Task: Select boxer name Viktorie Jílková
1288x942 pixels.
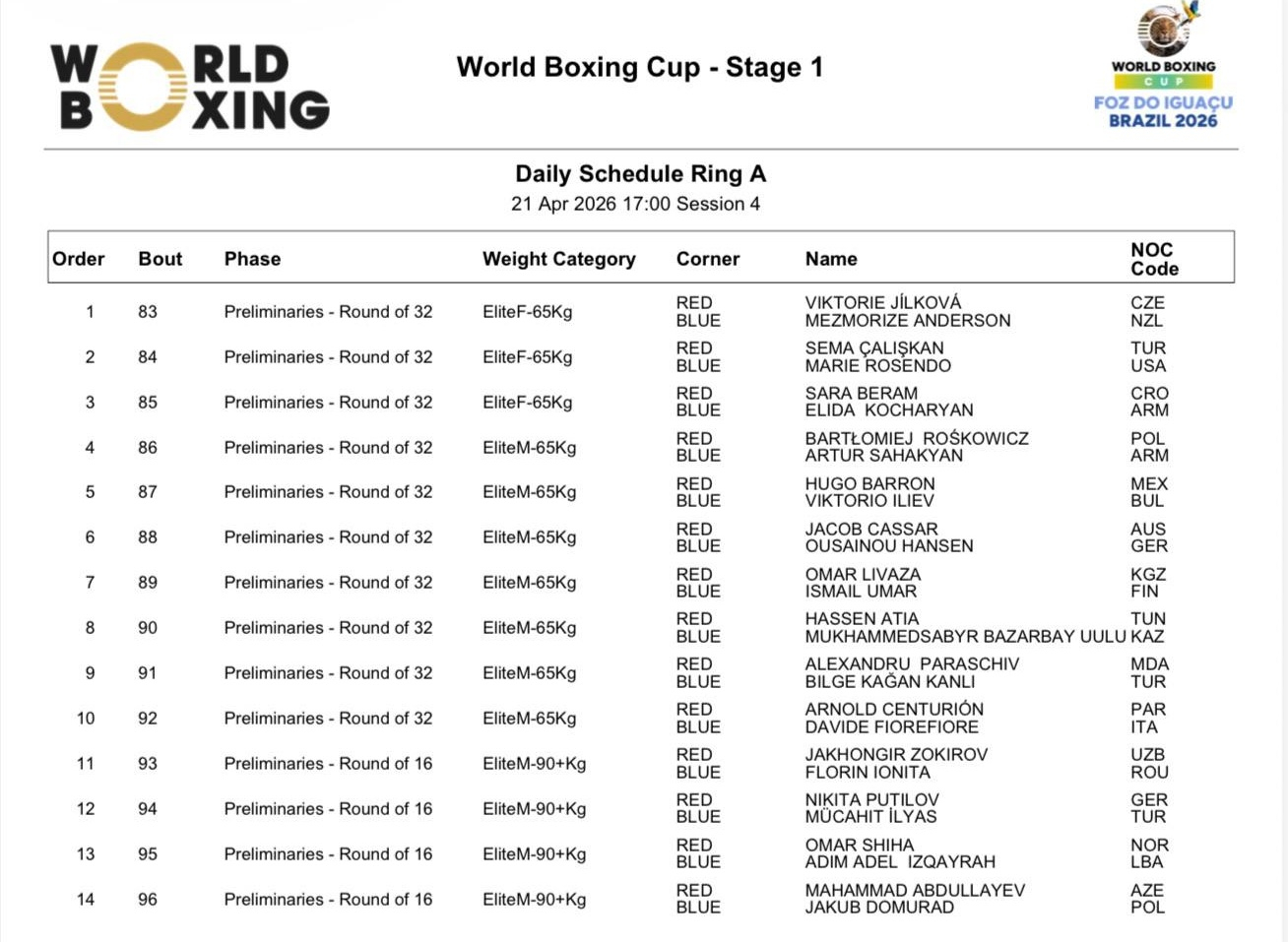Action: [882, 303]
